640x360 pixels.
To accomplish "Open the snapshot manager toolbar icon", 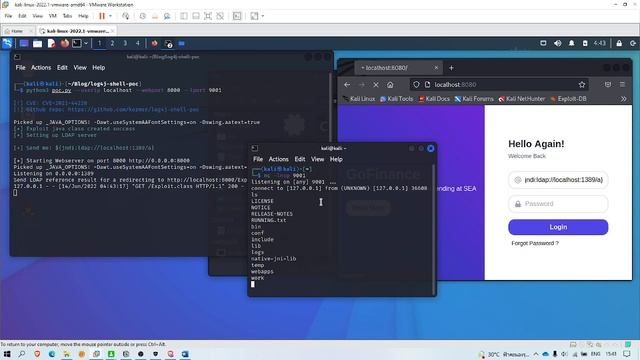I will tap(167, 16).
